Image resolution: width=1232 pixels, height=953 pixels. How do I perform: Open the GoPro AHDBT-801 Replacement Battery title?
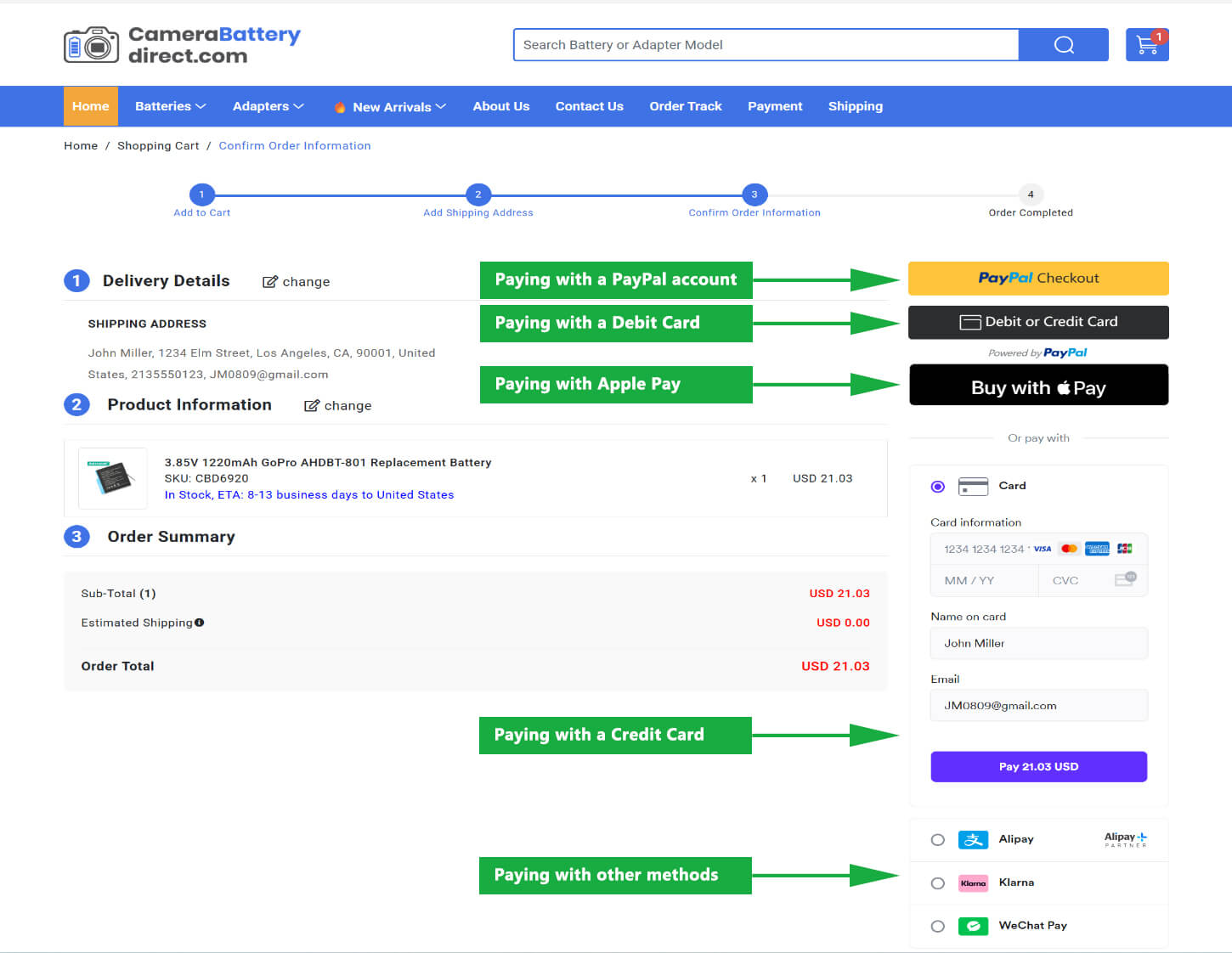pos(328,463)
